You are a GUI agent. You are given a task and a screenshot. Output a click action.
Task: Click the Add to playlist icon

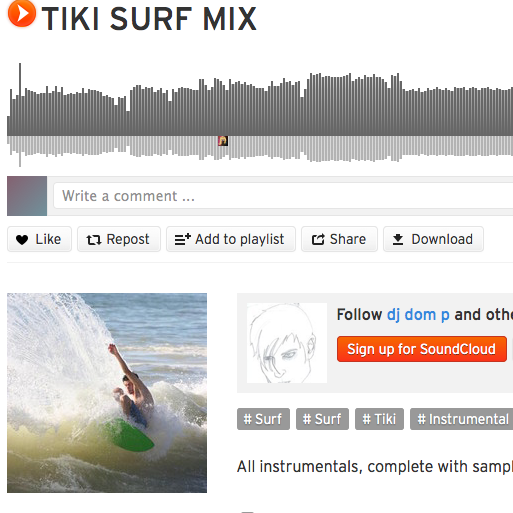(183, 239)
